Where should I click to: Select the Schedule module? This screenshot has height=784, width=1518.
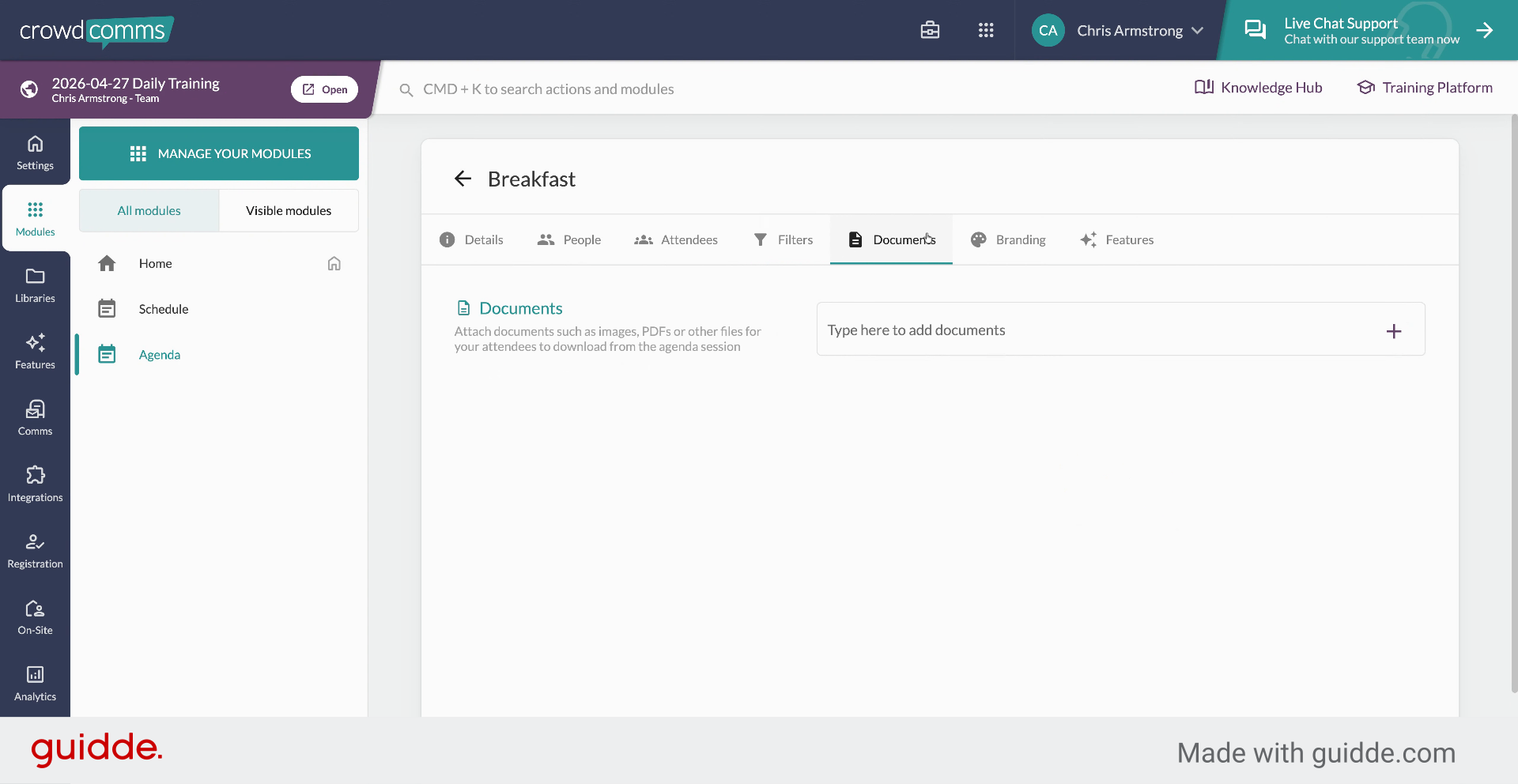(x=218, y=309)
